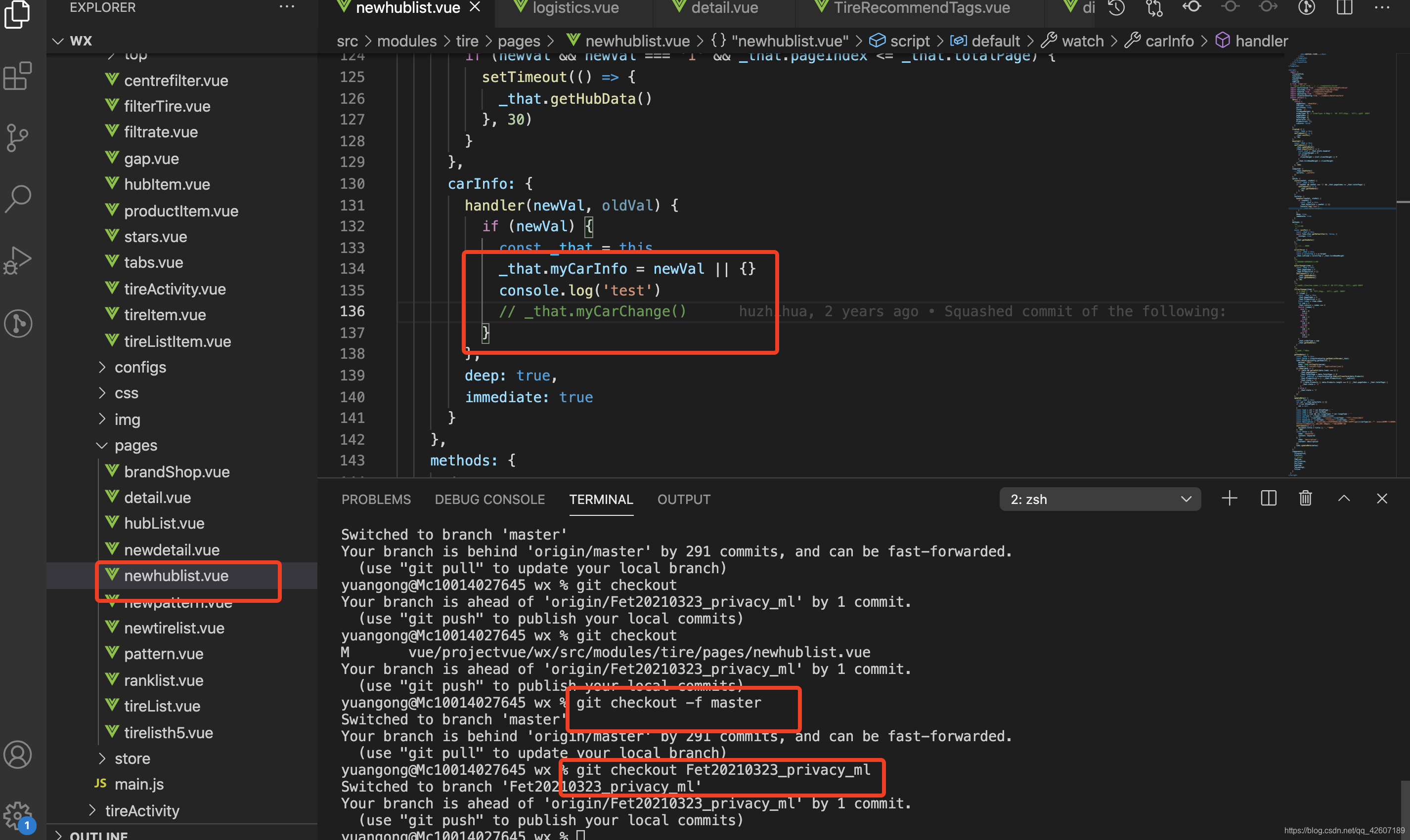
Task: Open the Manage gear settings icon
Action: [x=18, y=816]
